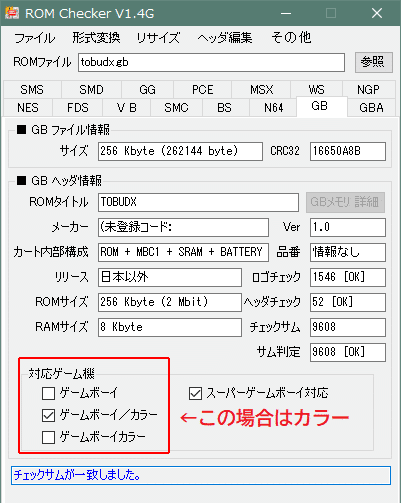Switch to the GBA tab
Image resolution: width=401 pixels, height=503 pixels.
[x=371, y=108]
